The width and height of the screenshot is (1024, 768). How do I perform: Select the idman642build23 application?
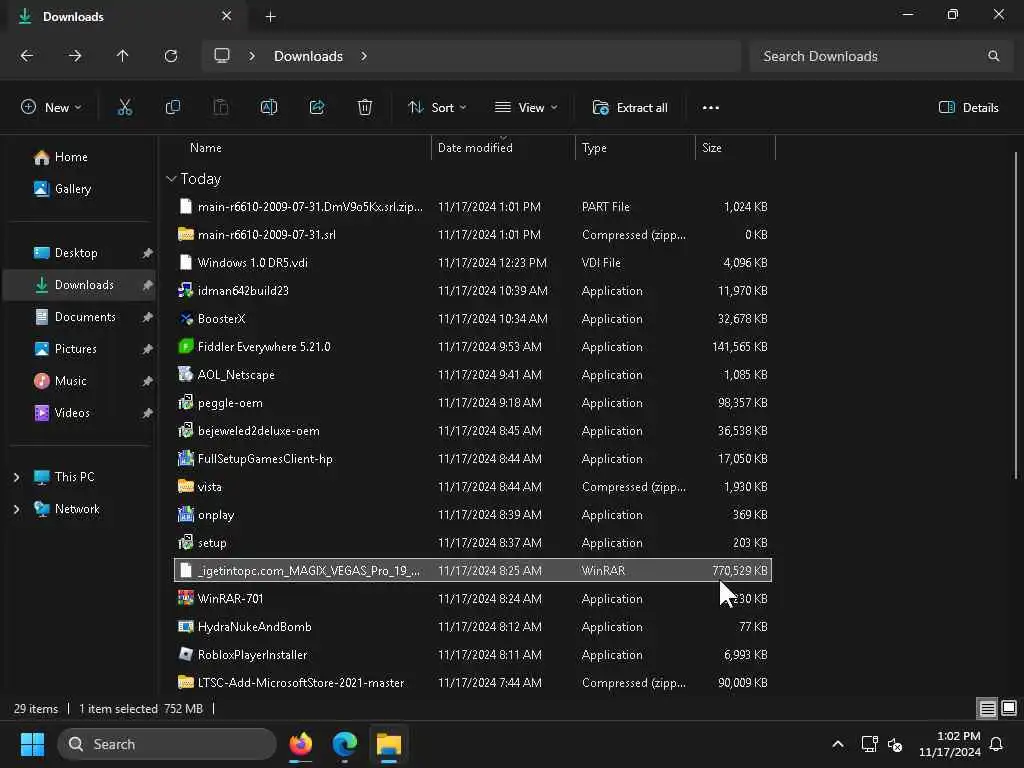(473, 291)
